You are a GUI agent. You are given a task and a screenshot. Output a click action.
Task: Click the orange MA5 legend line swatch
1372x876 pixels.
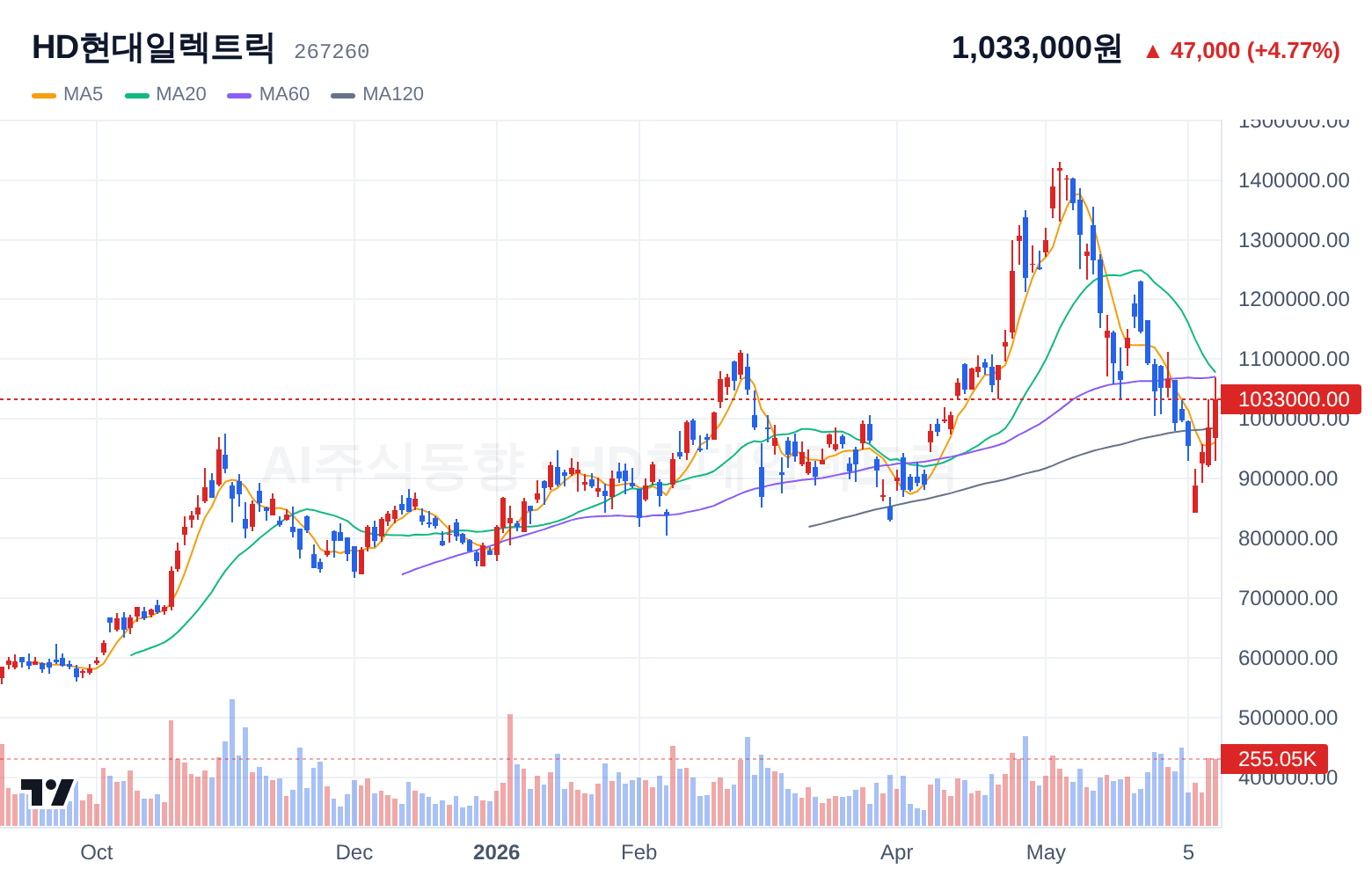coord(44,95)
